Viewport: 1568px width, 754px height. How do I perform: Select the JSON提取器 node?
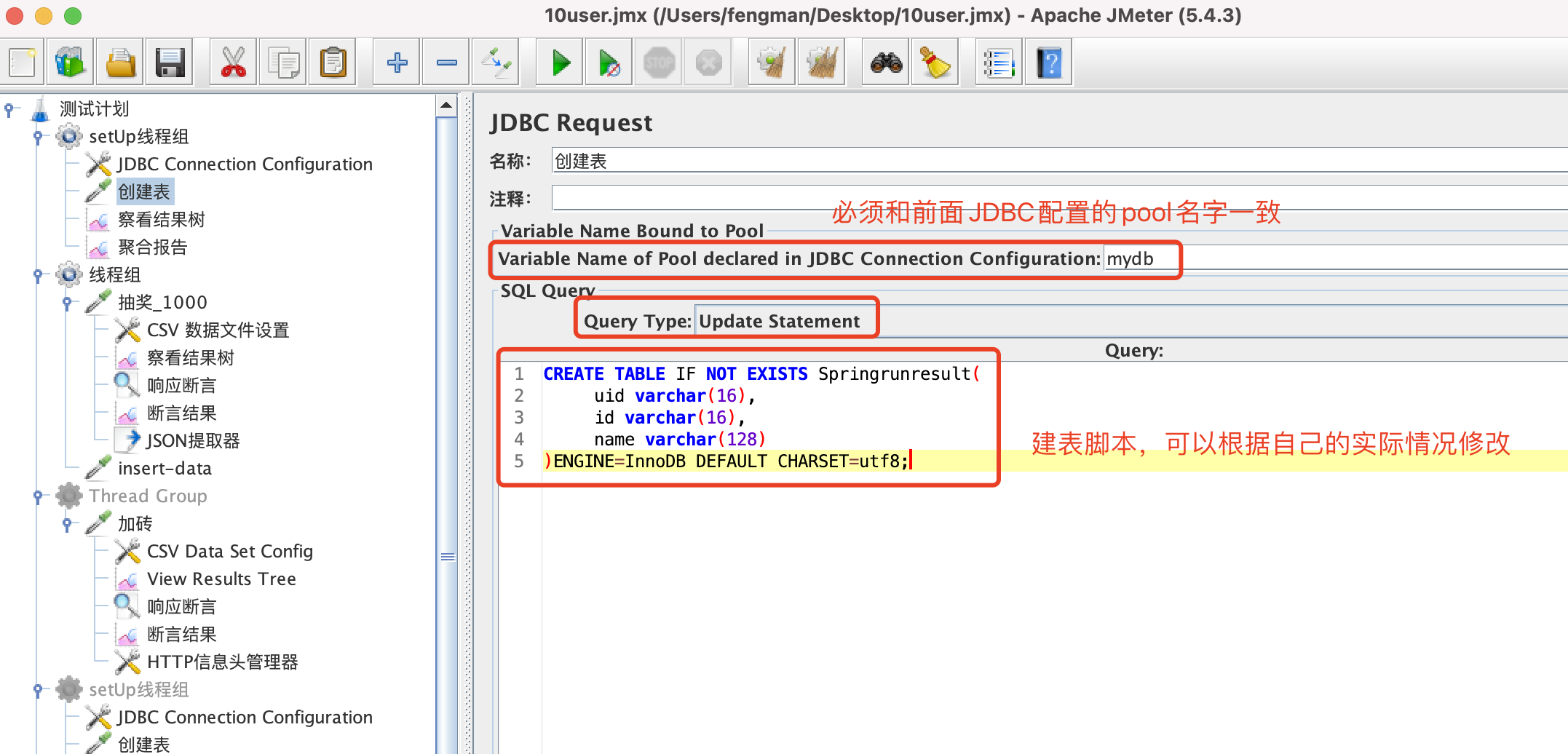click(x=194, y=441)
